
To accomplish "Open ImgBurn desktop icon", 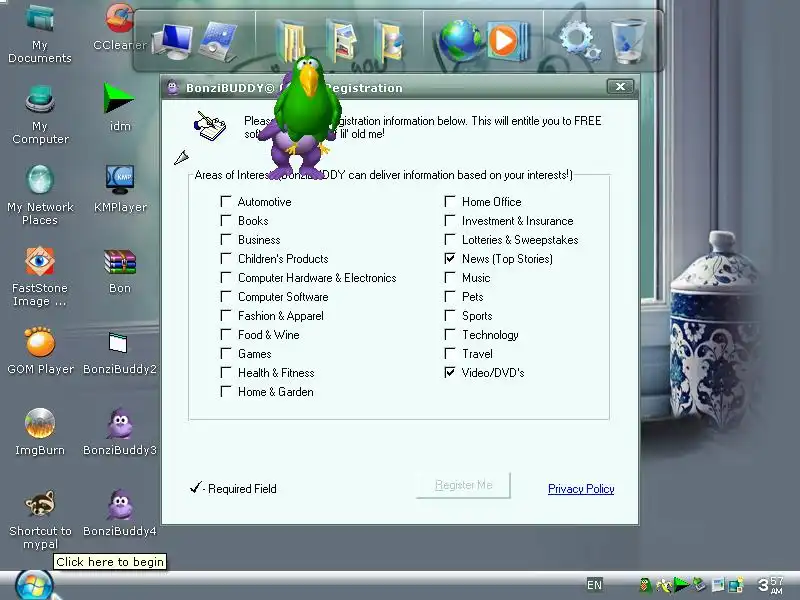I will (x=40, y=432).
